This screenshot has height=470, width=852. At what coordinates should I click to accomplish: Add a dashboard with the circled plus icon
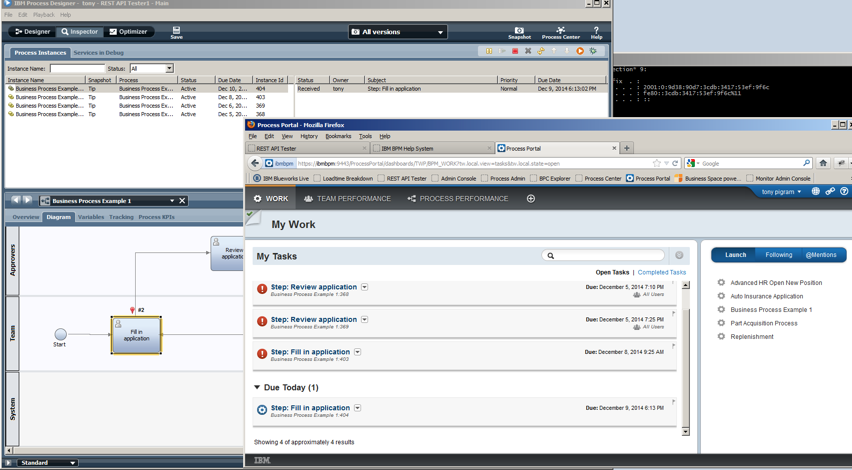pyautogui.click(x=531, y=199)
